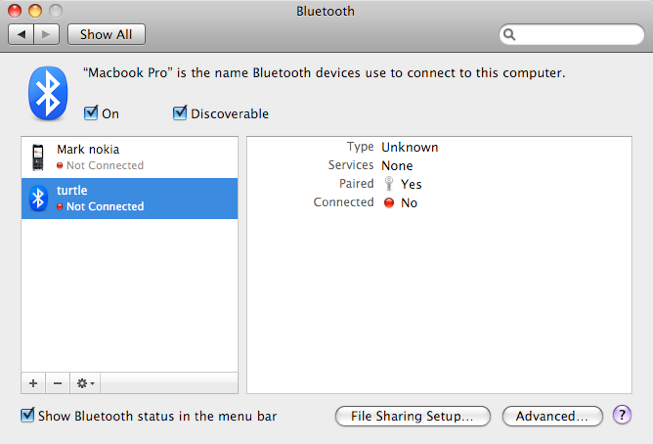
Task: Toggle Show Bluetooth status in menu bar
Action: pyautogui.click(x=28, y=415)
